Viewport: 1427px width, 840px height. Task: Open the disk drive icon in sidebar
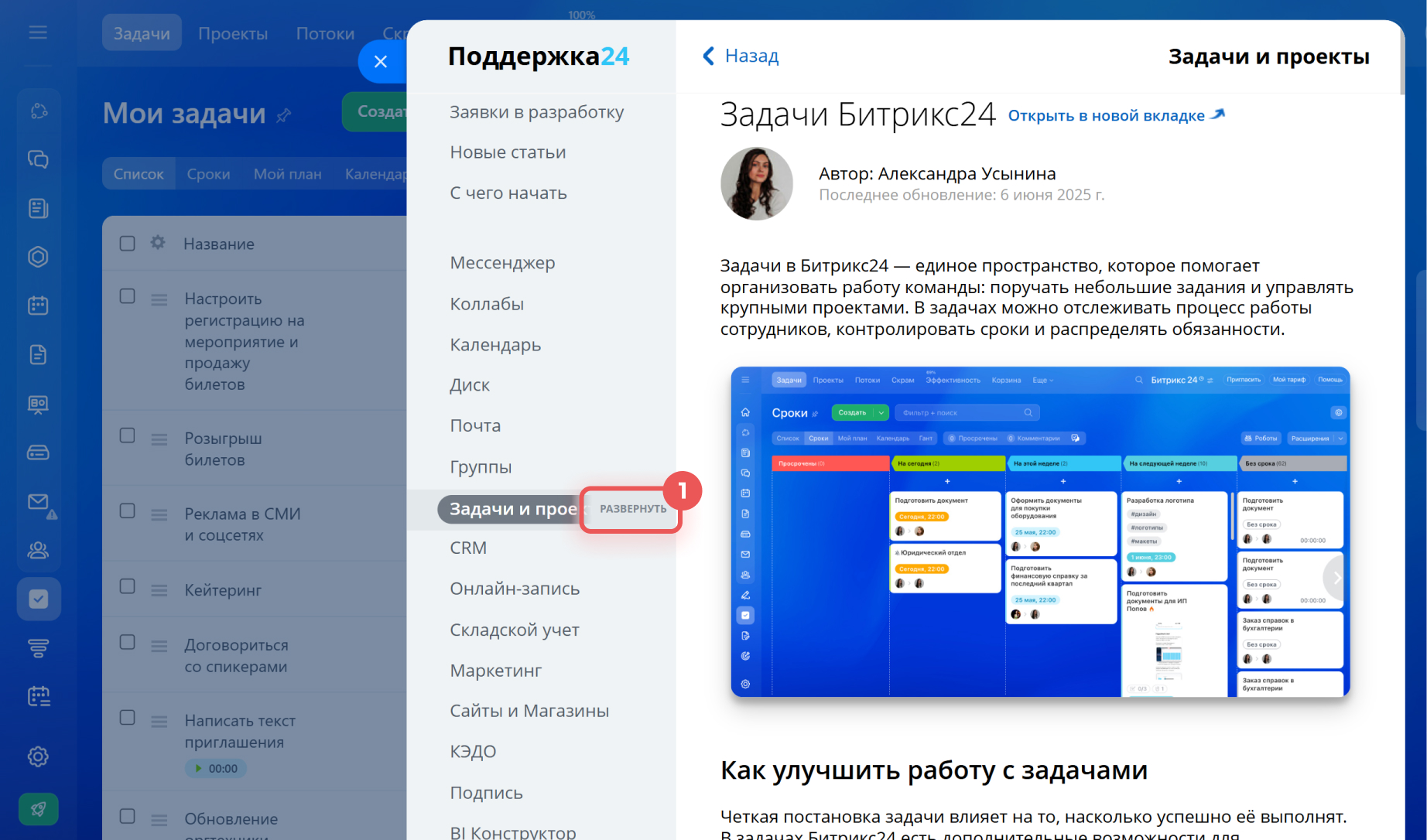[x=38, y=452]
